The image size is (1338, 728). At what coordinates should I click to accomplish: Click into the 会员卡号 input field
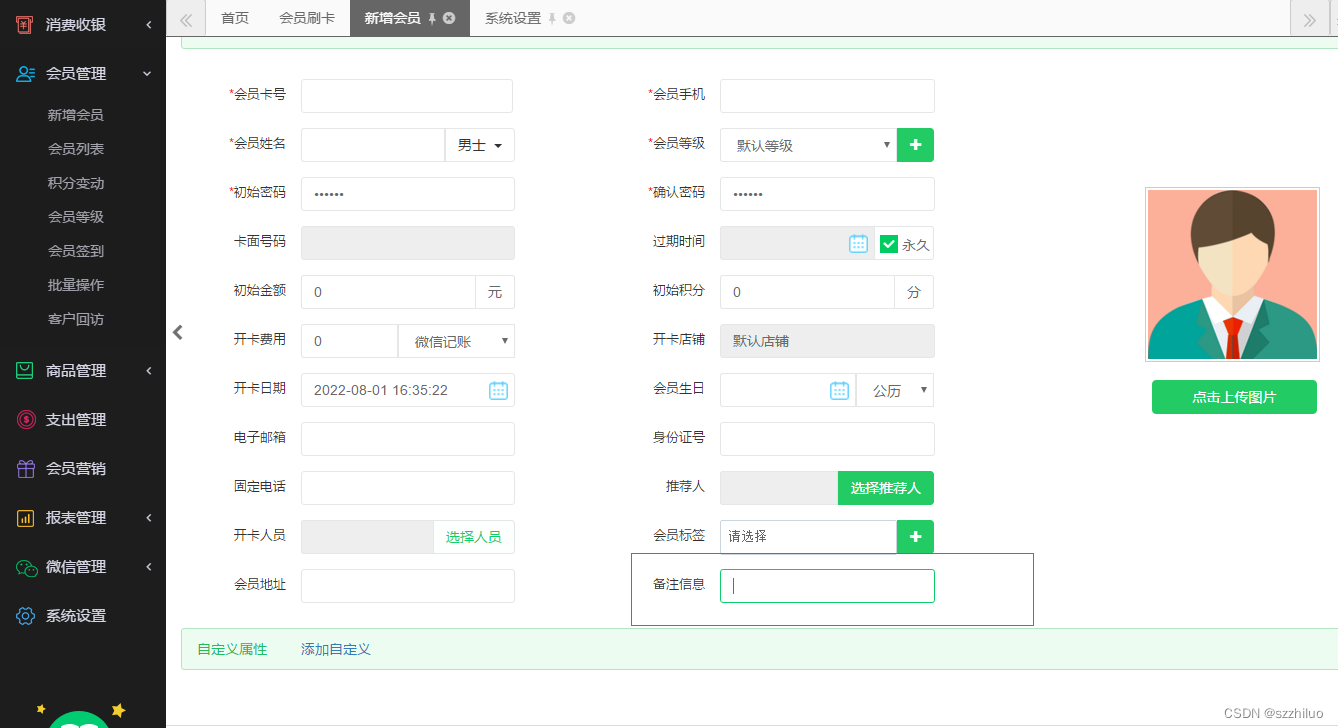[x=406, y=96]
